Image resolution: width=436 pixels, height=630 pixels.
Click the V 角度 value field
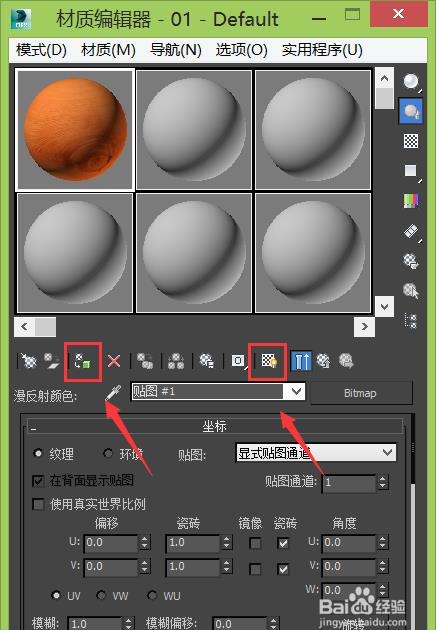[350, 567]
